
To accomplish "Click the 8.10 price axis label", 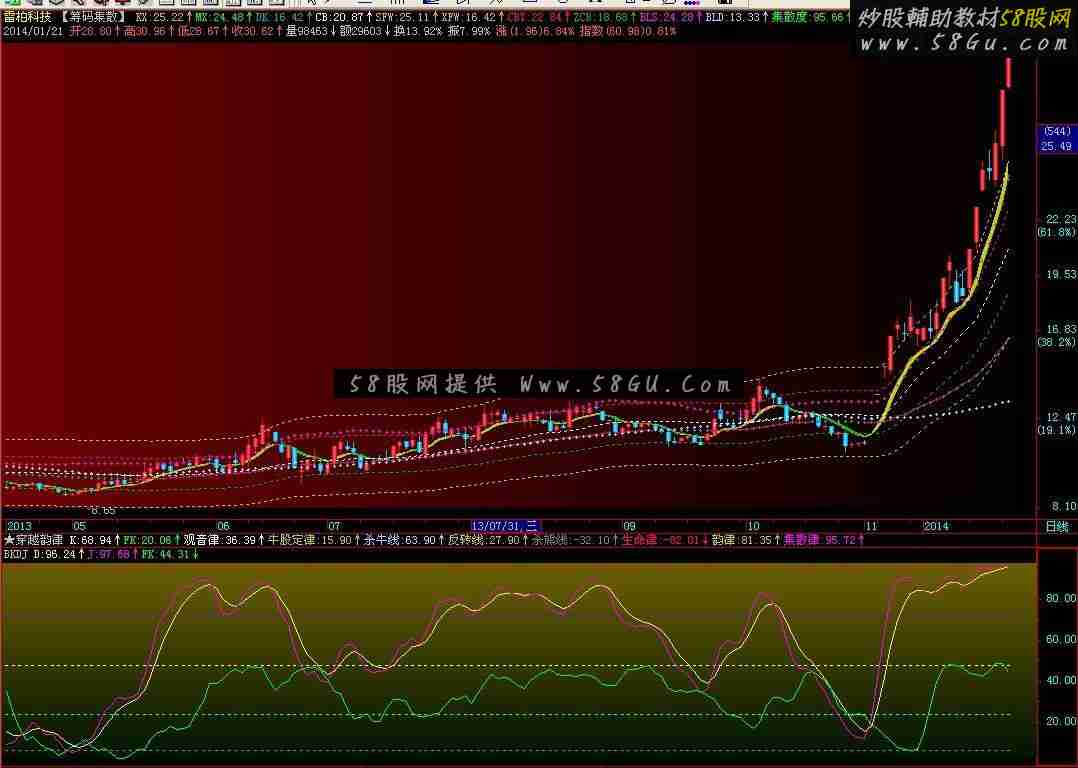I will coord(1064,507).
